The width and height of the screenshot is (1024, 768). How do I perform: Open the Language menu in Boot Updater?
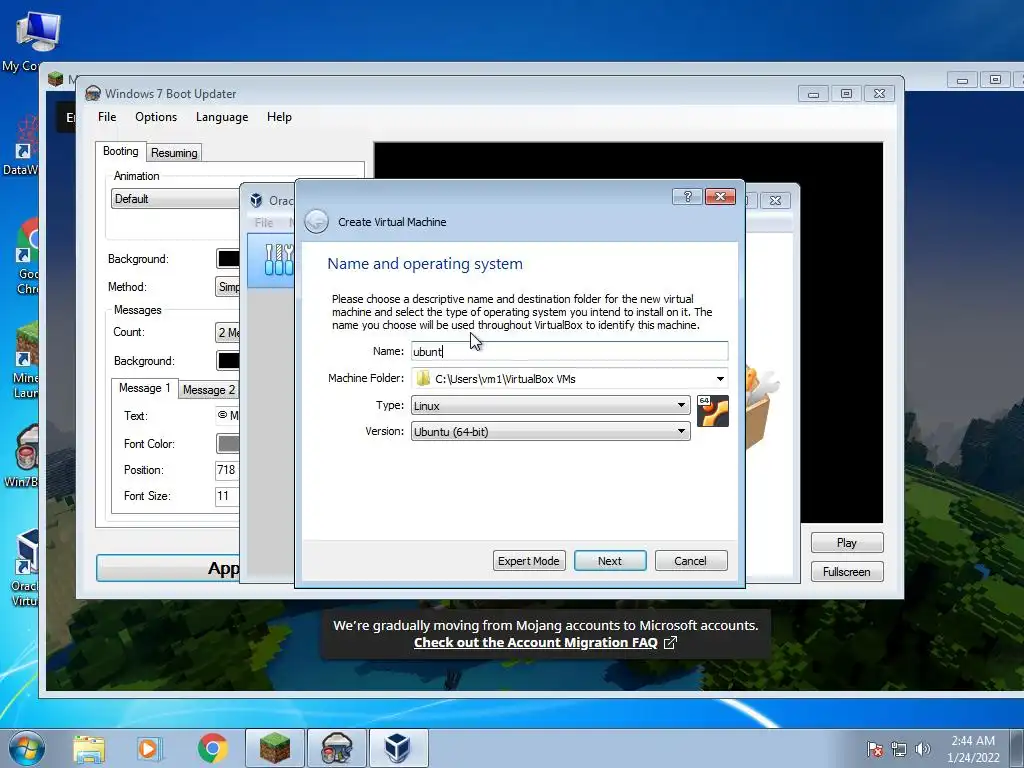click(x=222, y=117)
